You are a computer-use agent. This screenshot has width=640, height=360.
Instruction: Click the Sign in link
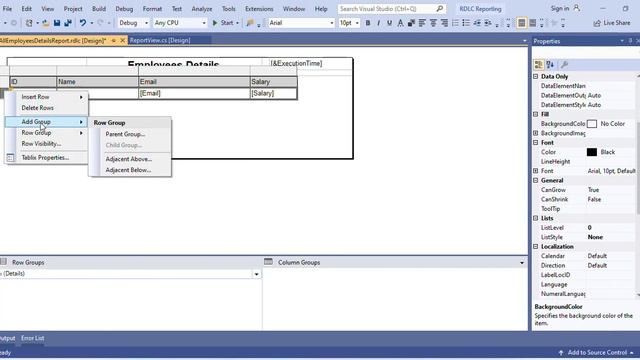pos(560,9)
